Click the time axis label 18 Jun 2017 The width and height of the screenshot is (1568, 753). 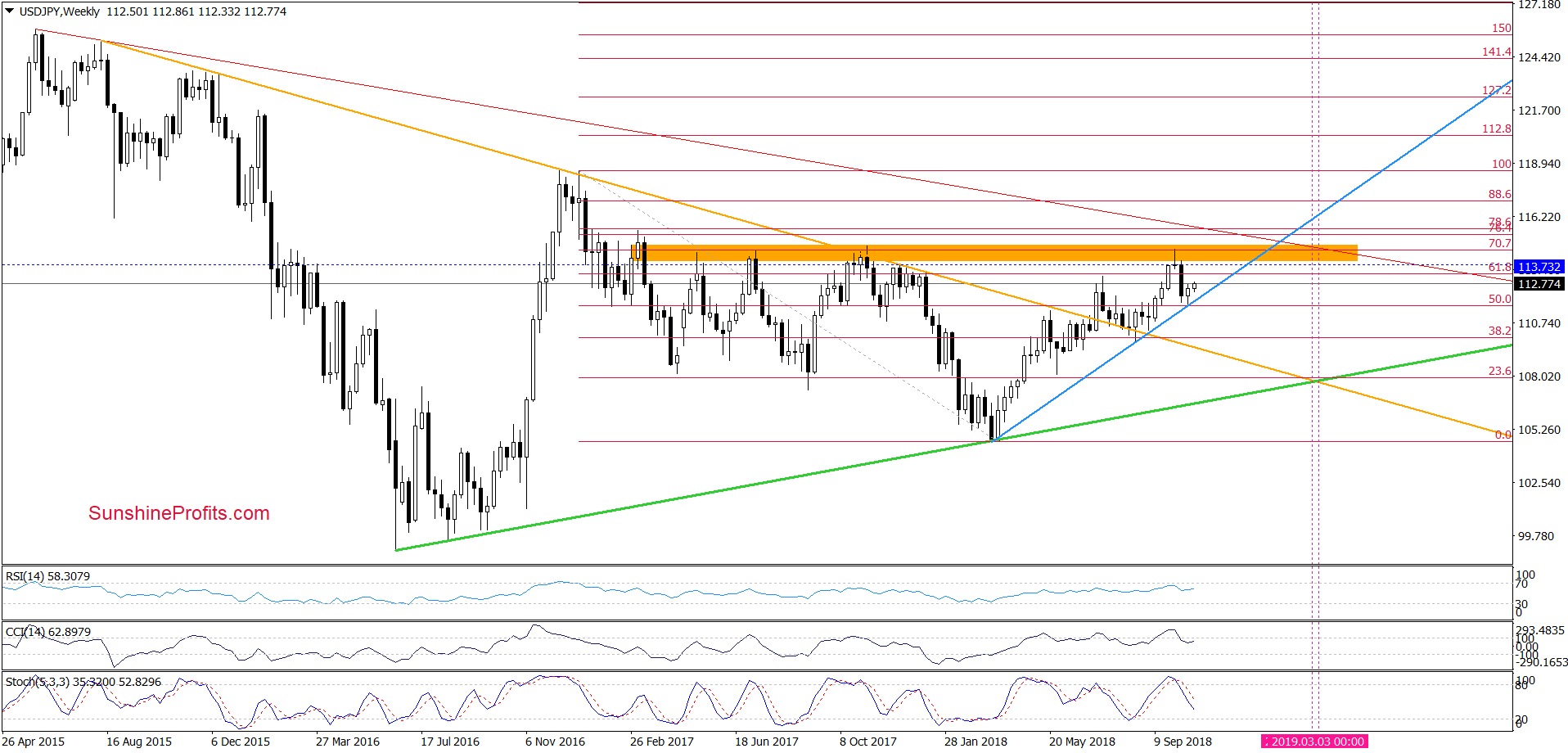tap(767, 742)
